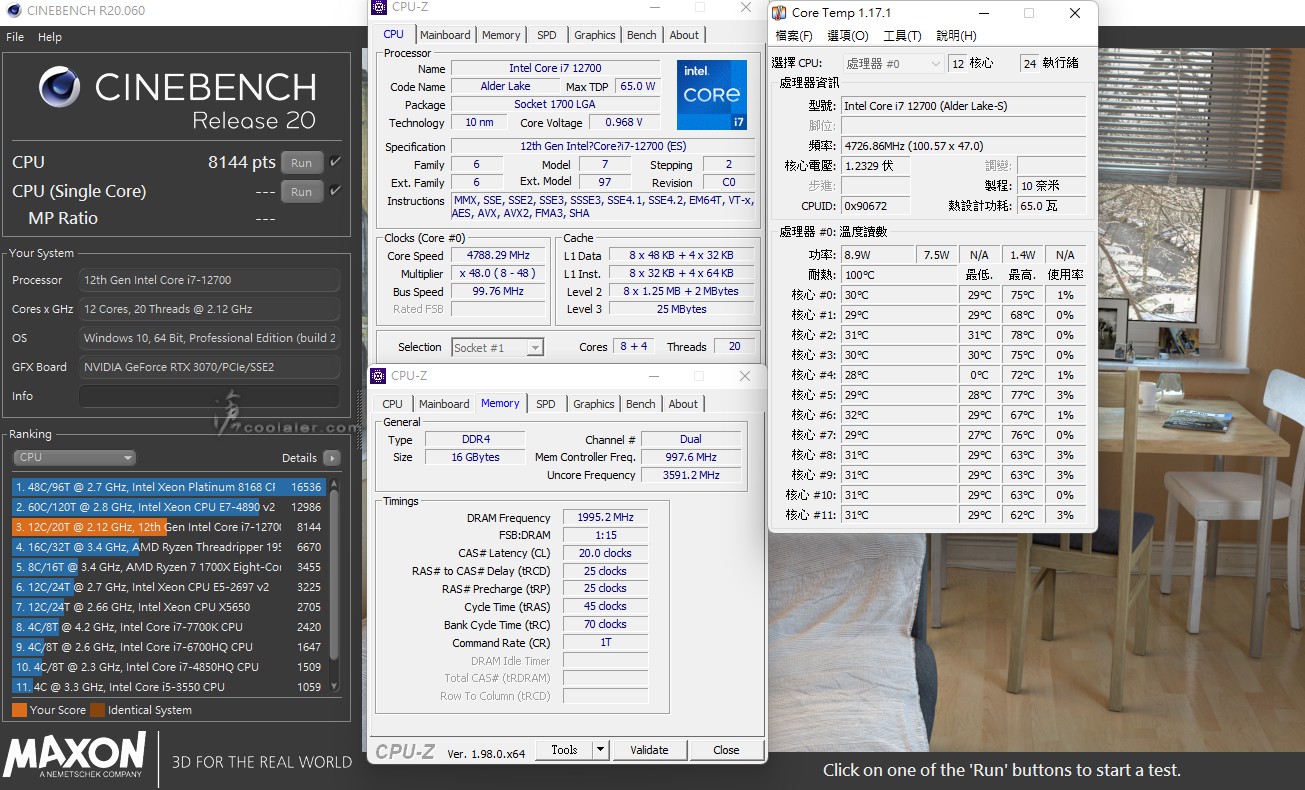
Task: Click the CPU-Z icon in the lower CPU-Z Memory window title bar
Action: [x=379, y=376]
